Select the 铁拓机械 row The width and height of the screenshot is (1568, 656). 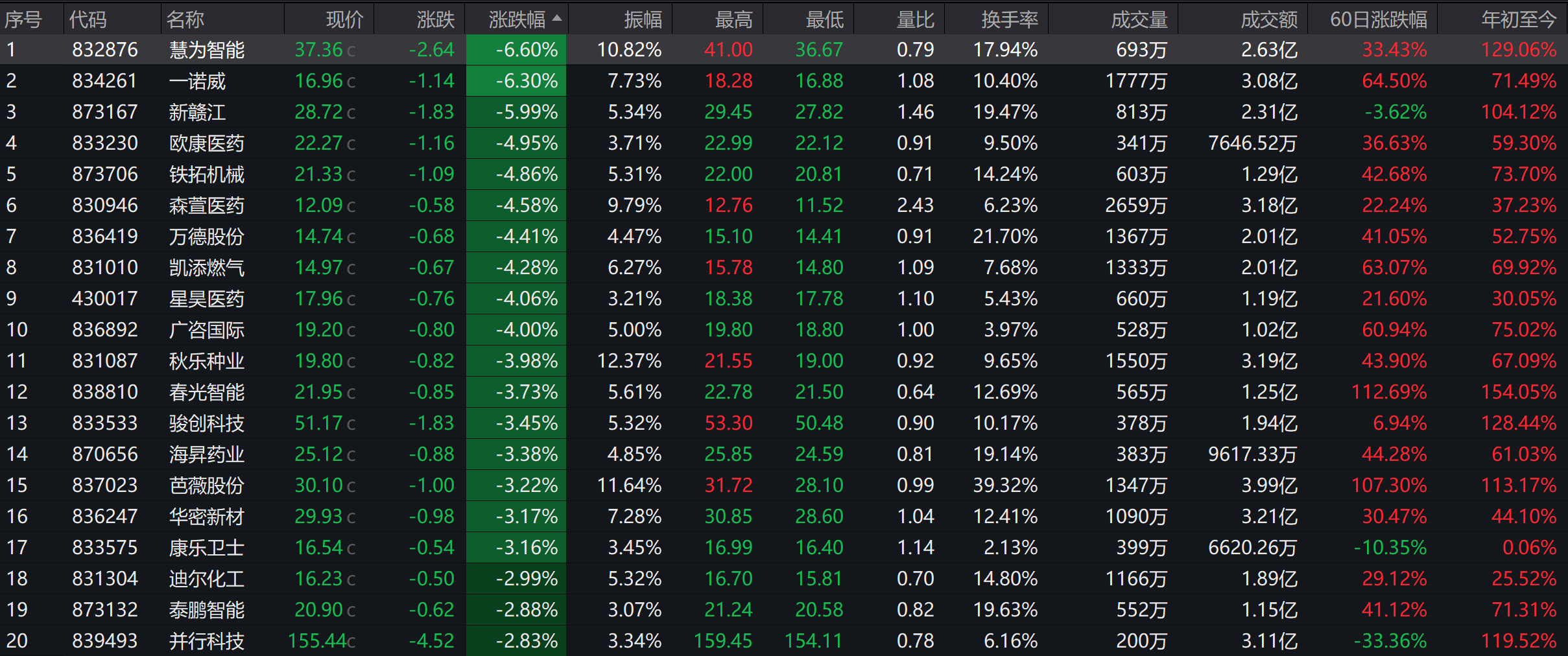pyautogui.click(x=784, y=174)
